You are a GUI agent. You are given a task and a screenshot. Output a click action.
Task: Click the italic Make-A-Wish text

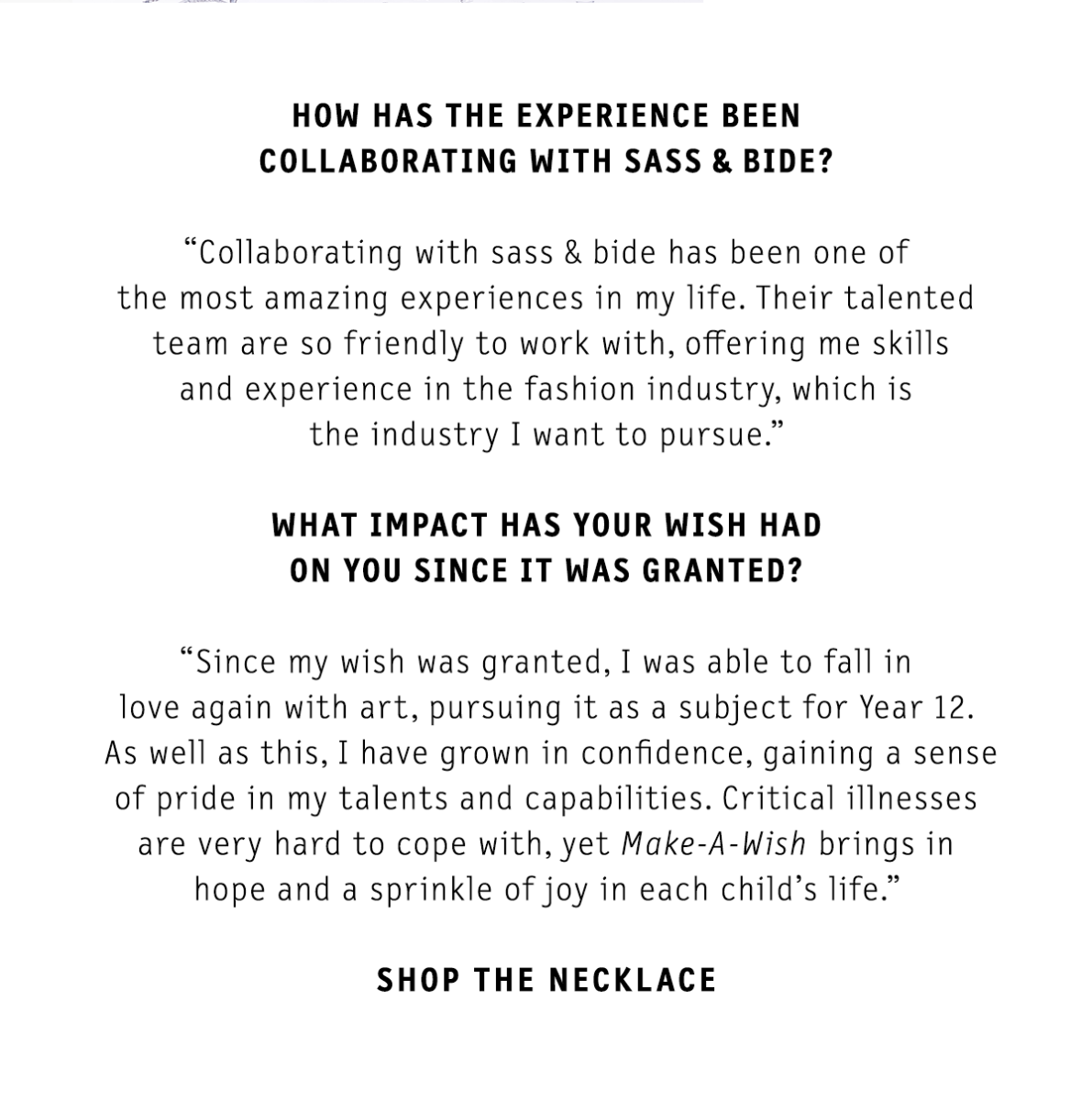pos(713,843)
